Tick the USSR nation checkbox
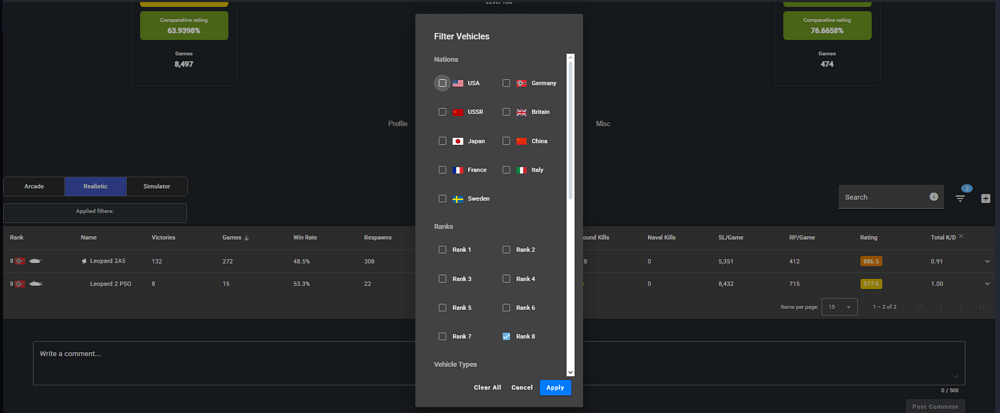The width and height of the screenshot is (1000, 413). click(x=442, y=112)
